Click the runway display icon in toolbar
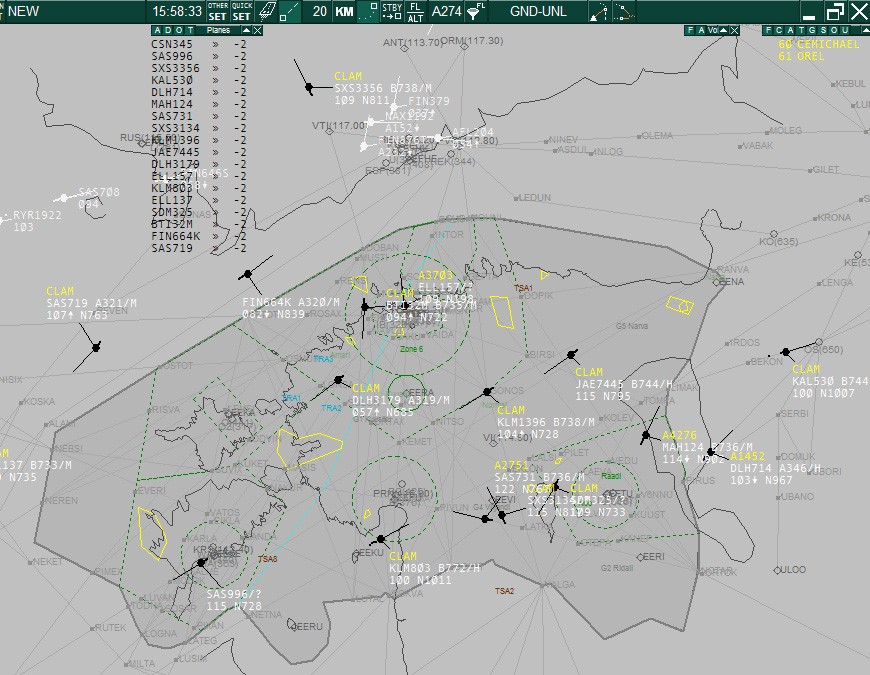This screenshot has width=870, height=675. tap(267, 12)
